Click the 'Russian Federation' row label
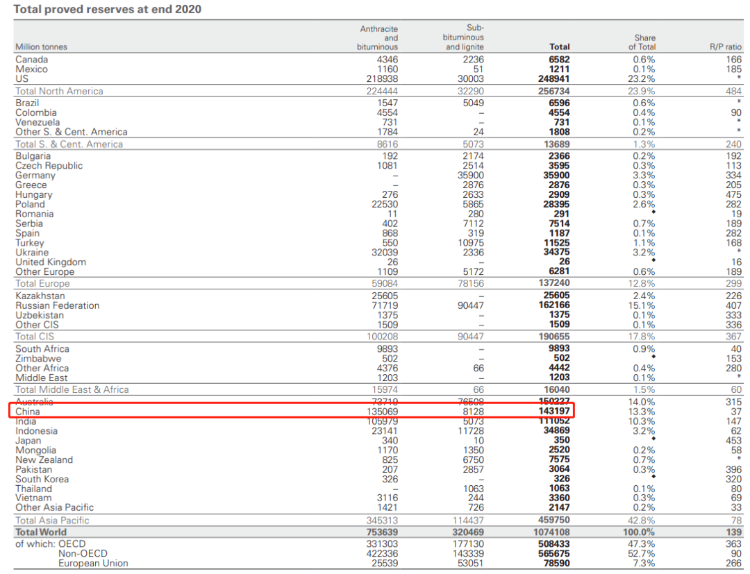Screen dimensions: 750x574 [57, 305]
